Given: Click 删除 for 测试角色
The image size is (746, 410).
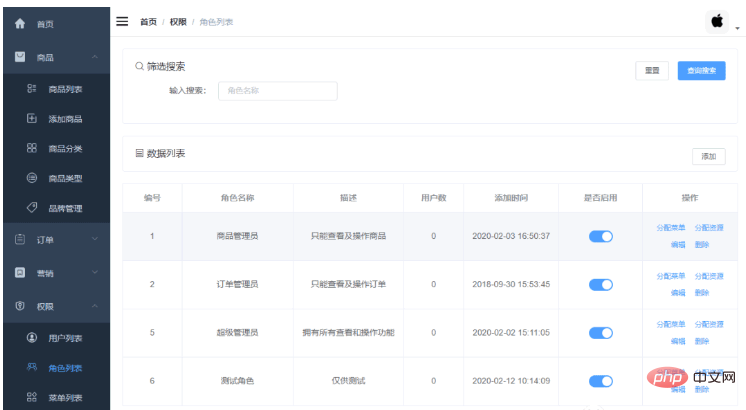Looking at the screenshot, I should [702, 390].
